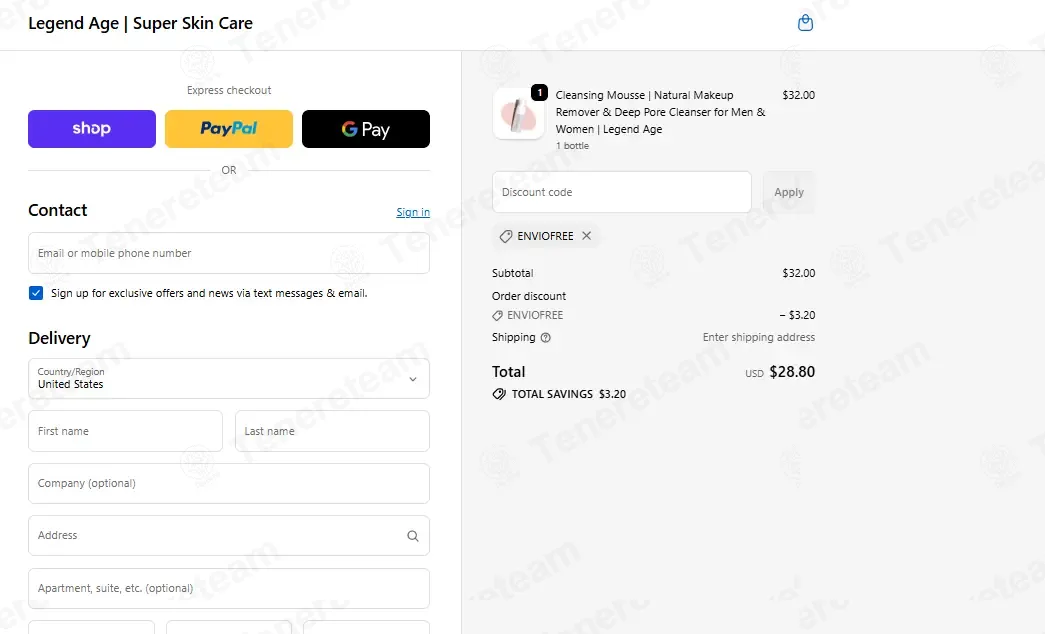Click the Total Savings tag icon
This screenshot has height=634, width=1045.
pyautogui.click(x=499, y=394)
